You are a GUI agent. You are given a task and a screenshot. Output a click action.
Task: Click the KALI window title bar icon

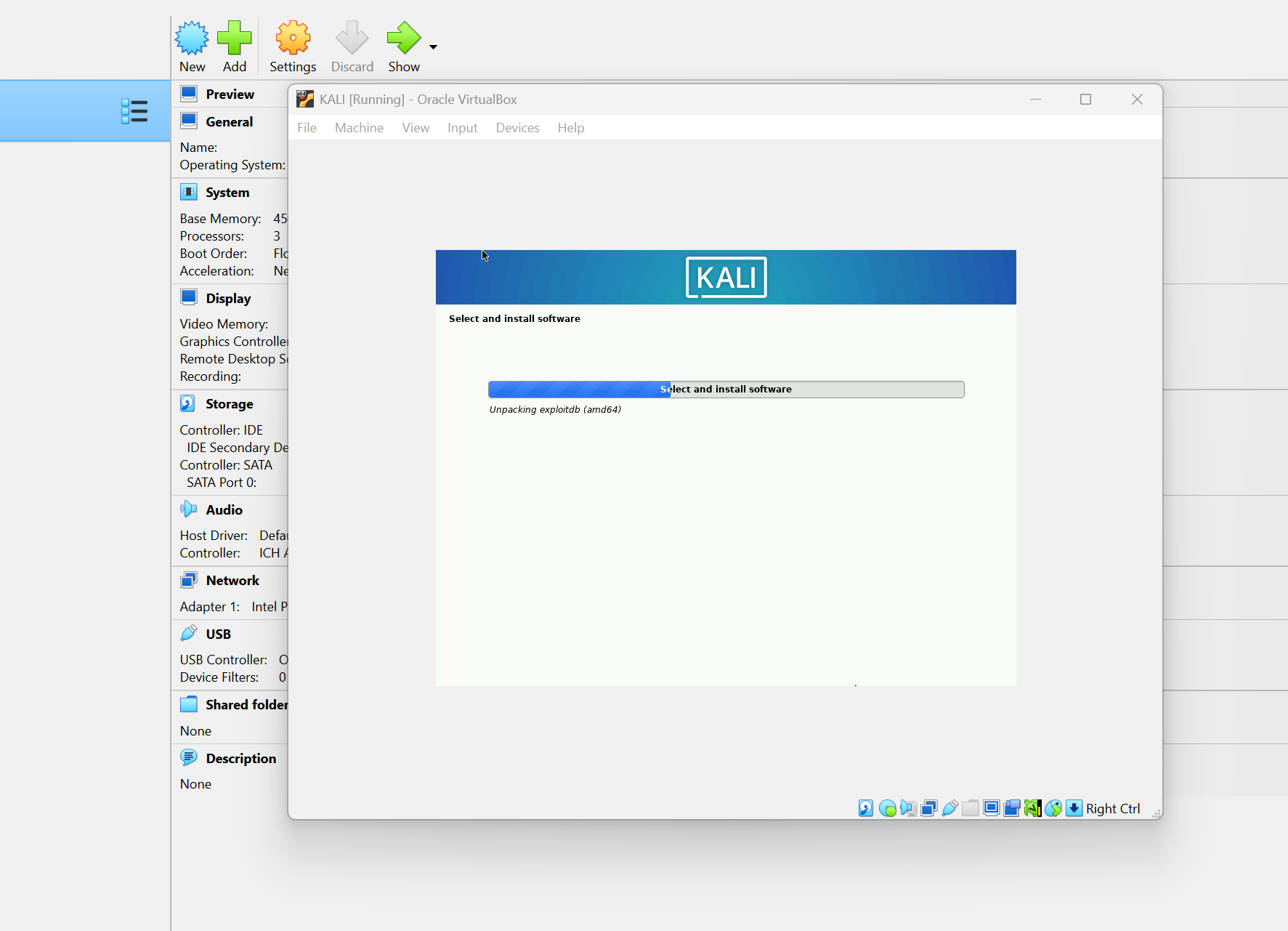[305, 99]
